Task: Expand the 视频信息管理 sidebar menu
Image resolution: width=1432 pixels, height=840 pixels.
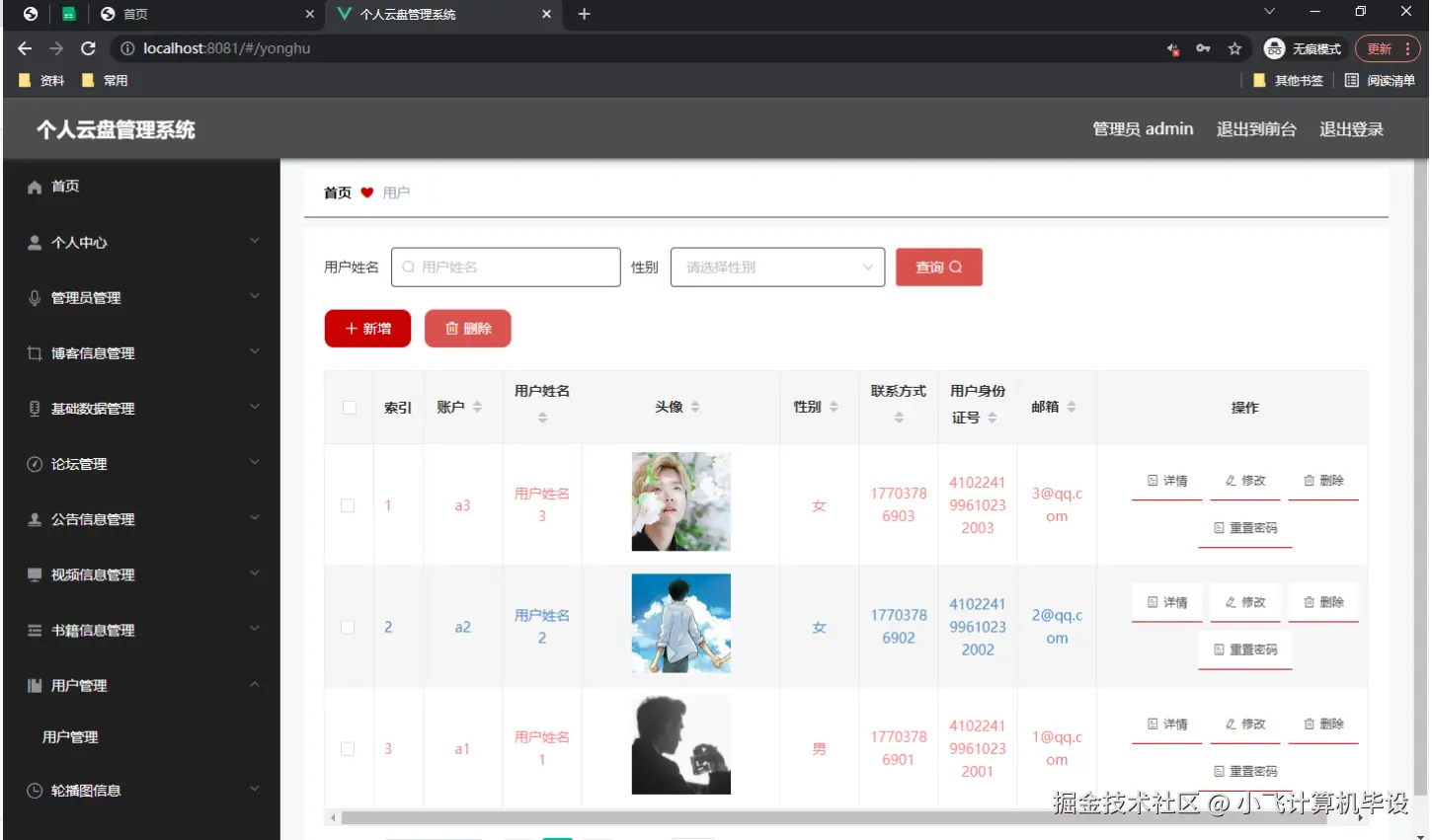Action: [x=255, y=573]
